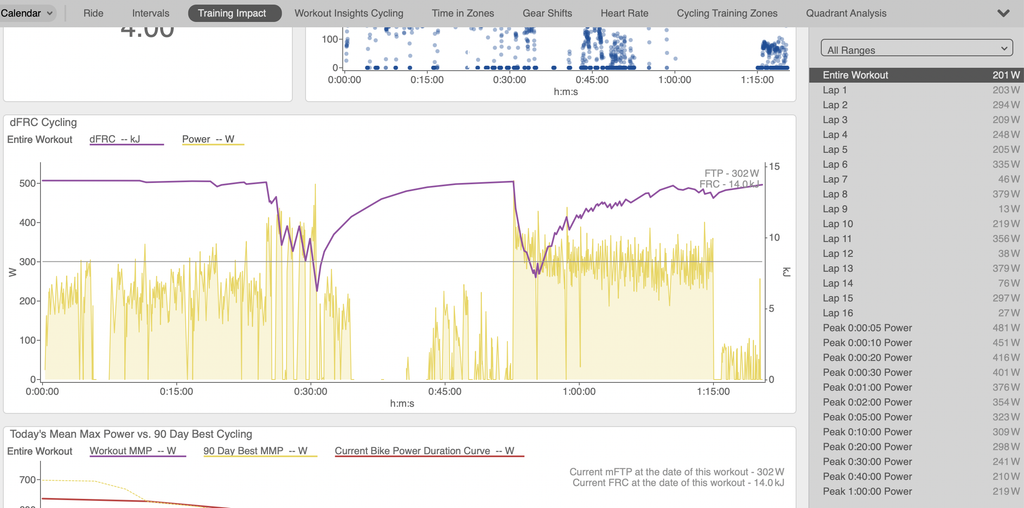
Task: Toggle Current Bike Power Duration Curve legend
Action: click(x=429, y=451)
